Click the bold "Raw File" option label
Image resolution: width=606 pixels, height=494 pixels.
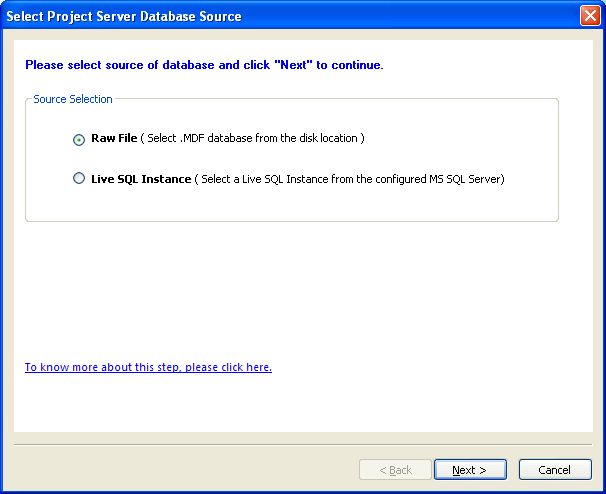113,138
